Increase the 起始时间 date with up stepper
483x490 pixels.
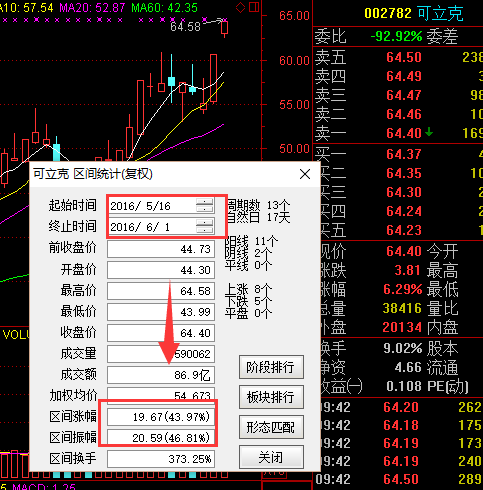204,202
